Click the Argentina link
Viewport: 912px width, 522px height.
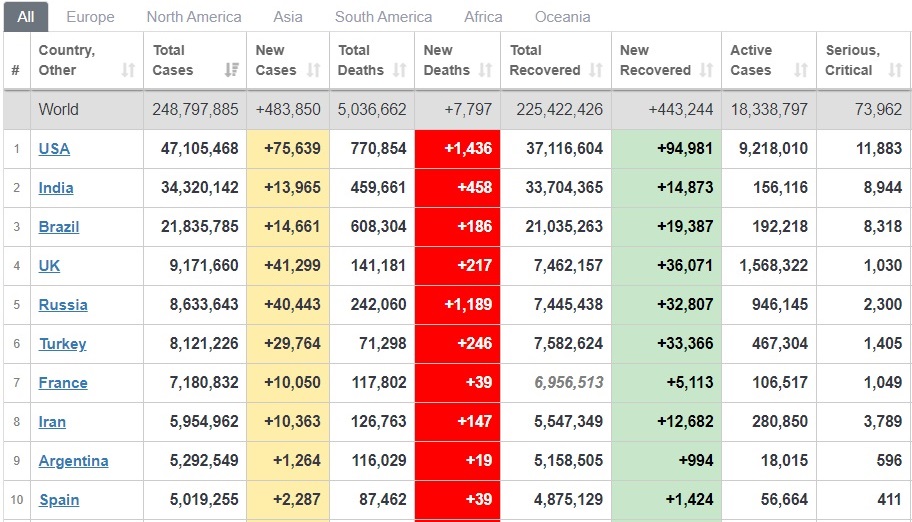tap(74, 461)
